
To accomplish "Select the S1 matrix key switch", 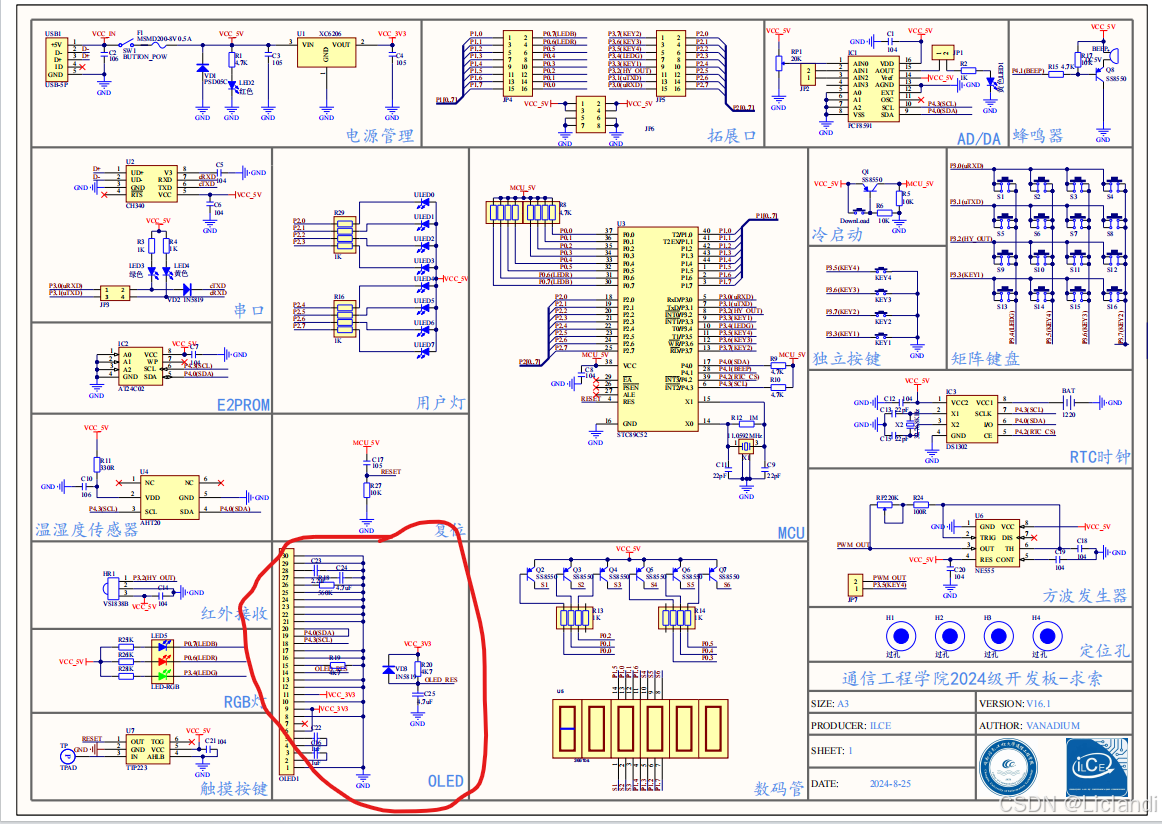I will (1004, 185).
